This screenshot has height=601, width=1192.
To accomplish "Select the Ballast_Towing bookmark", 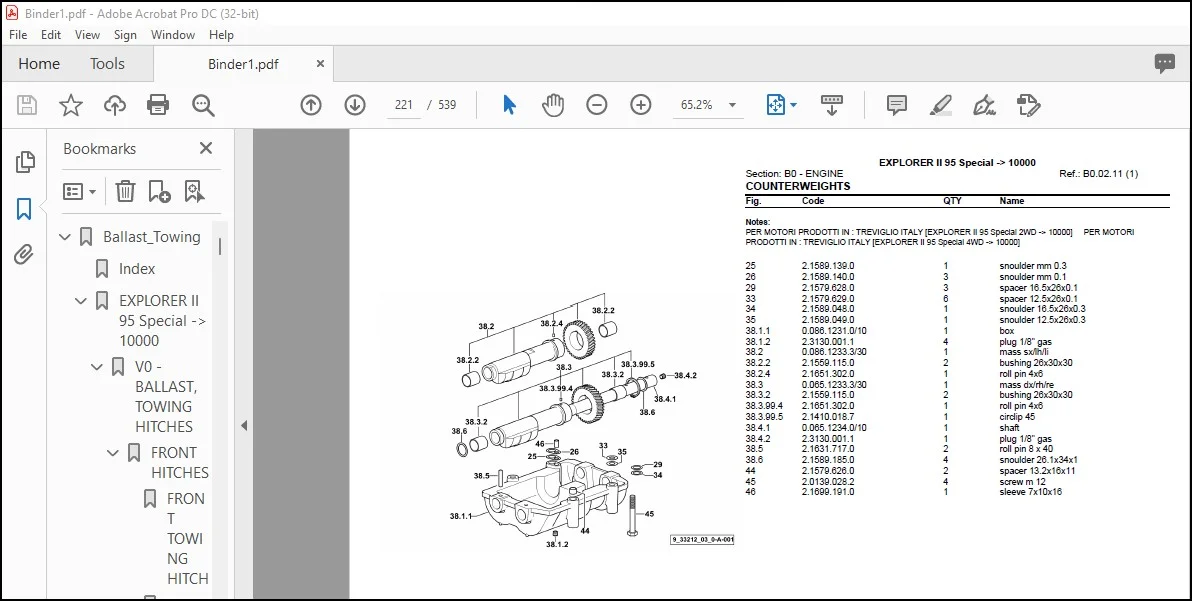I will pos(151,237).
